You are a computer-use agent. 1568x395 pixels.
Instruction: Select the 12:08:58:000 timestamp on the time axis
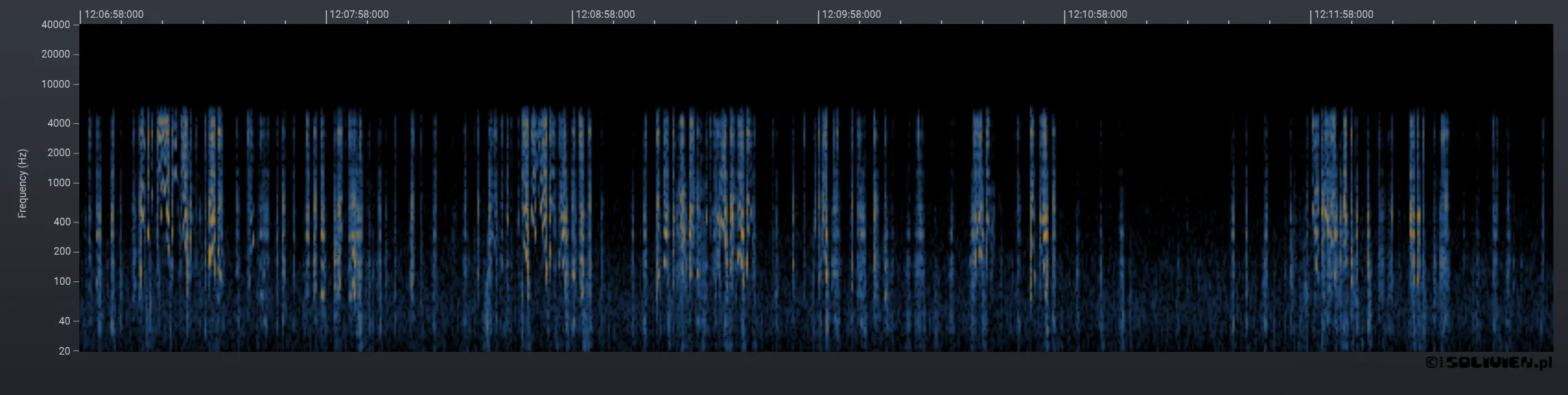tap(605, 14)
